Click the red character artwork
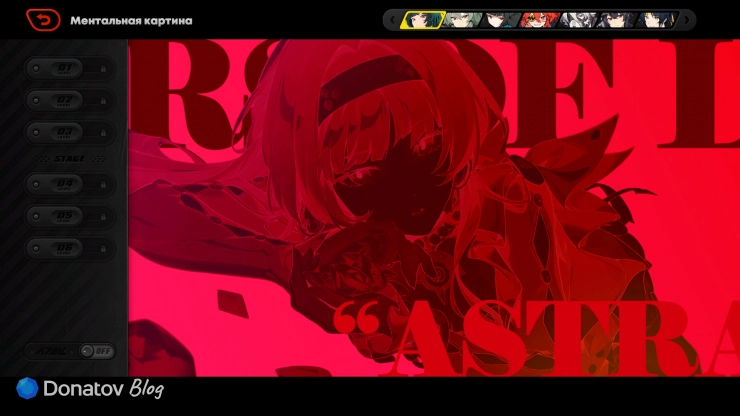The height and width of the screenshot is (416, 740). point(434,208)
